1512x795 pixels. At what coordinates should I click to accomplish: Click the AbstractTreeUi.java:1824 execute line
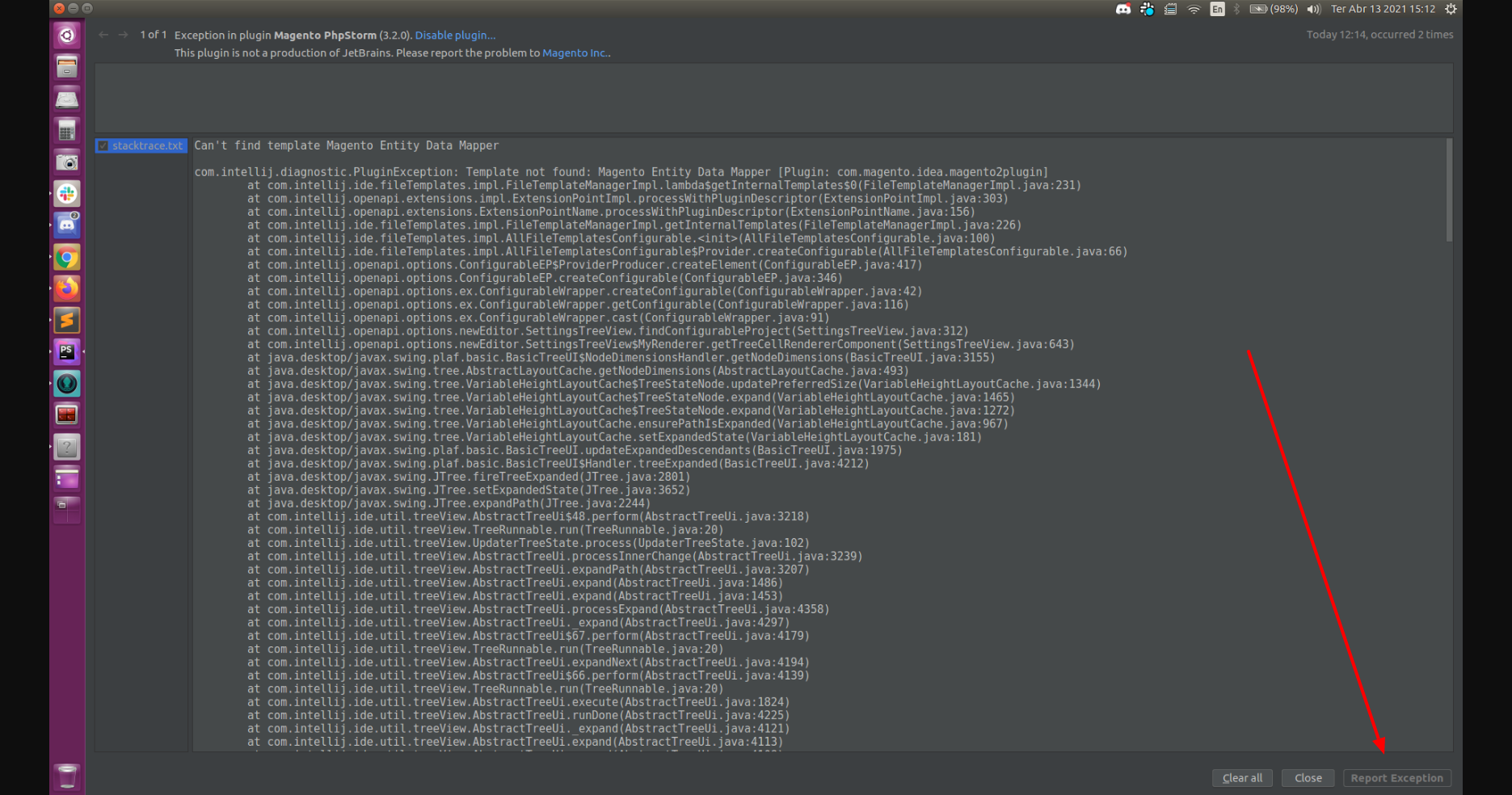click(x=519, y=702)
